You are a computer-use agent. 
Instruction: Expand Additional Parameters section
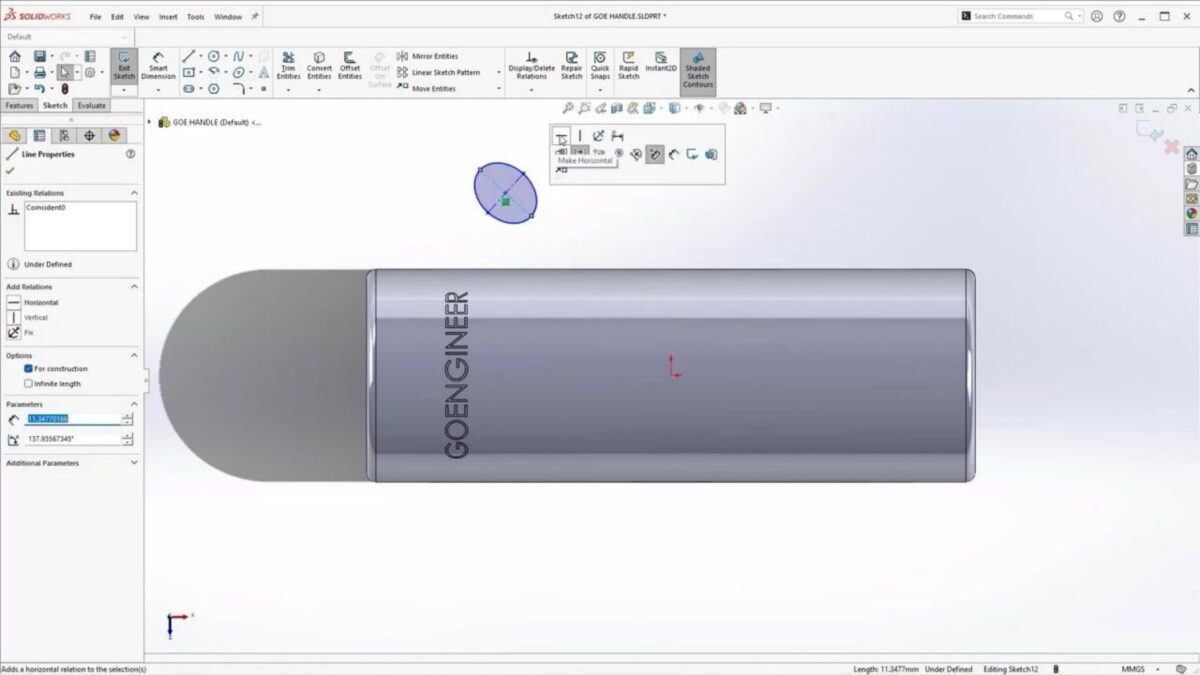click(x=134, y=463)
